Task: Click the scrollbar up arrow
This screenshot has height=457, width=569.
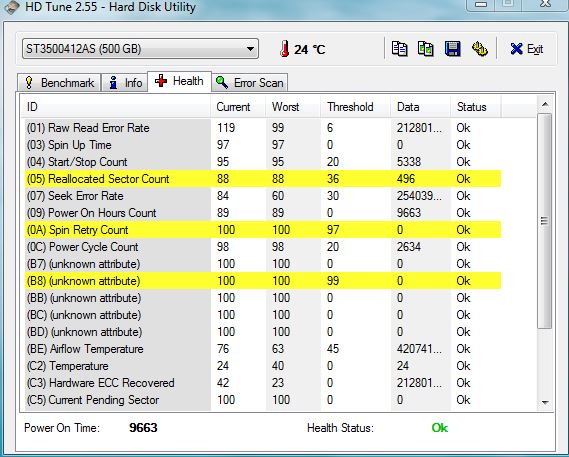Action: pyautogui.click(x=545, y=105)
